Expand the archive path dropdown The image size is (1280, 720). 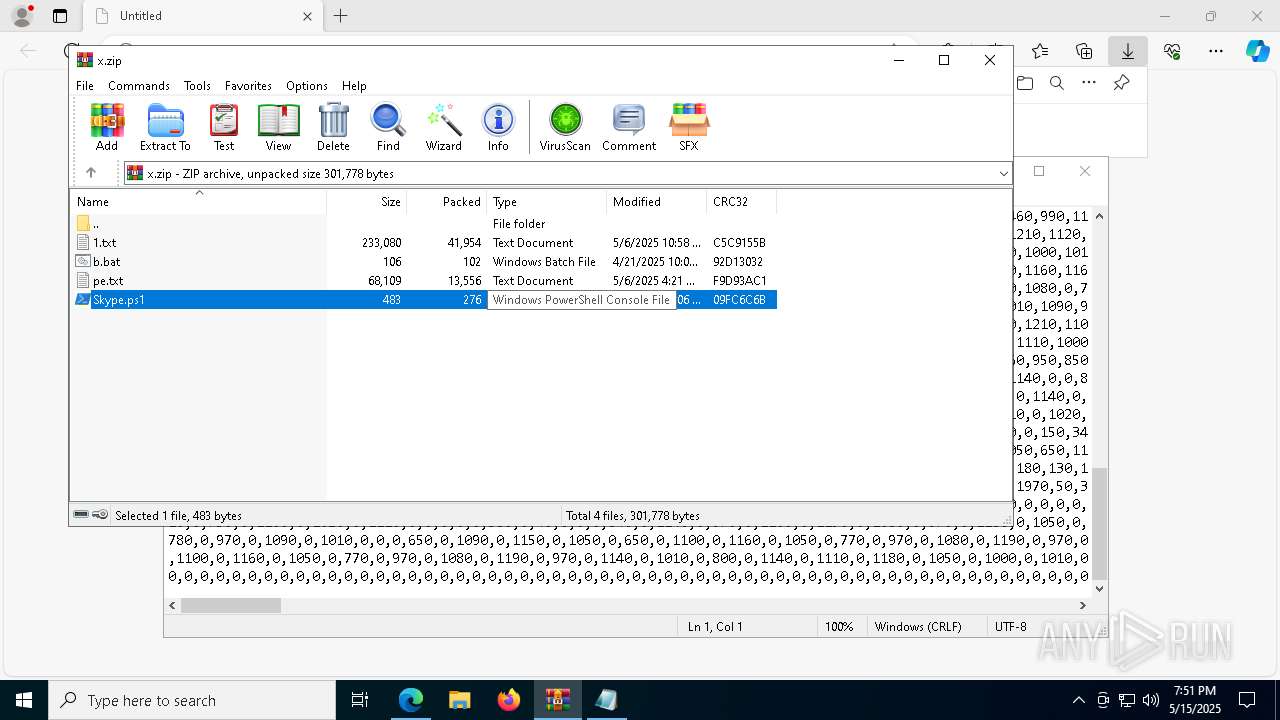(1003, 174)
